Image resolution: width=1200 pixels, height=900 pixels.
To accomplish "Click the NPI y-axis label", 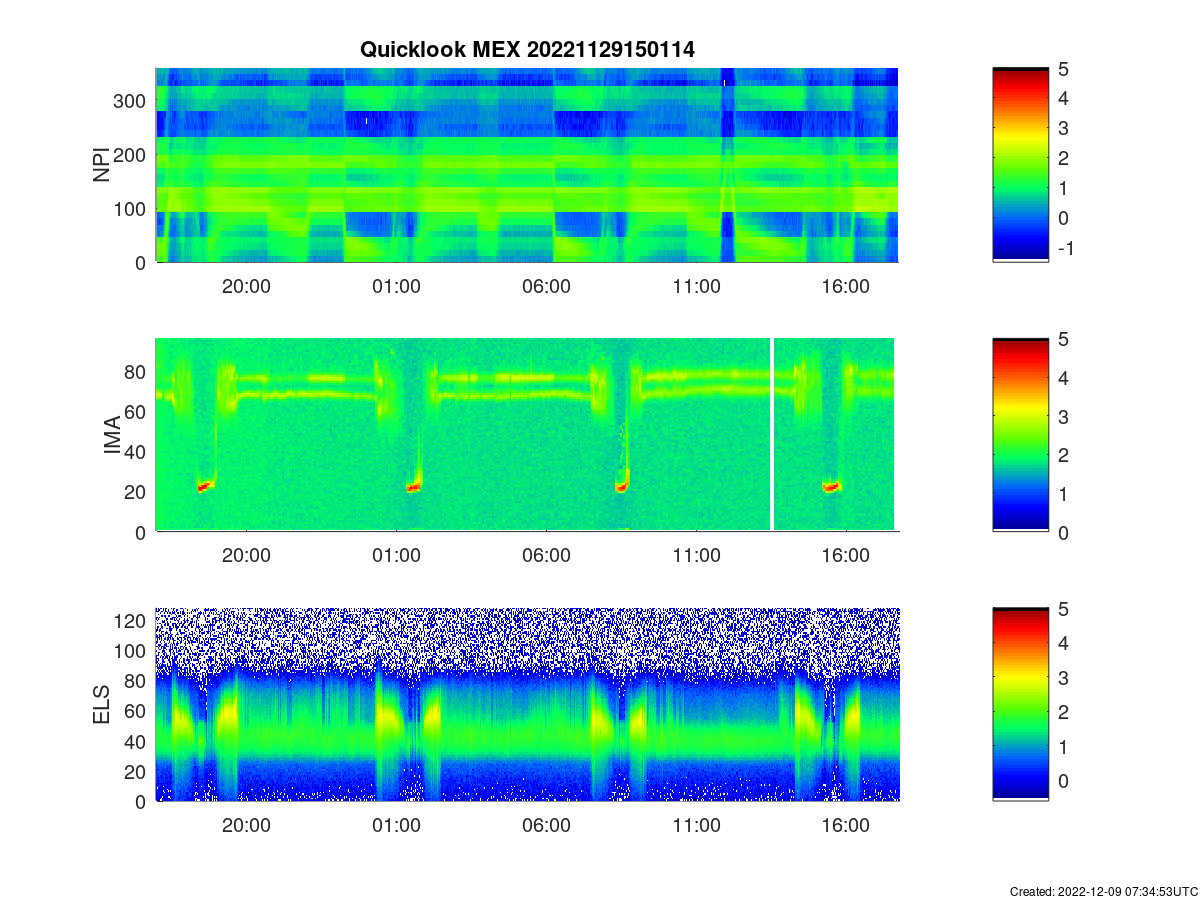I will (x=102, y=165).
